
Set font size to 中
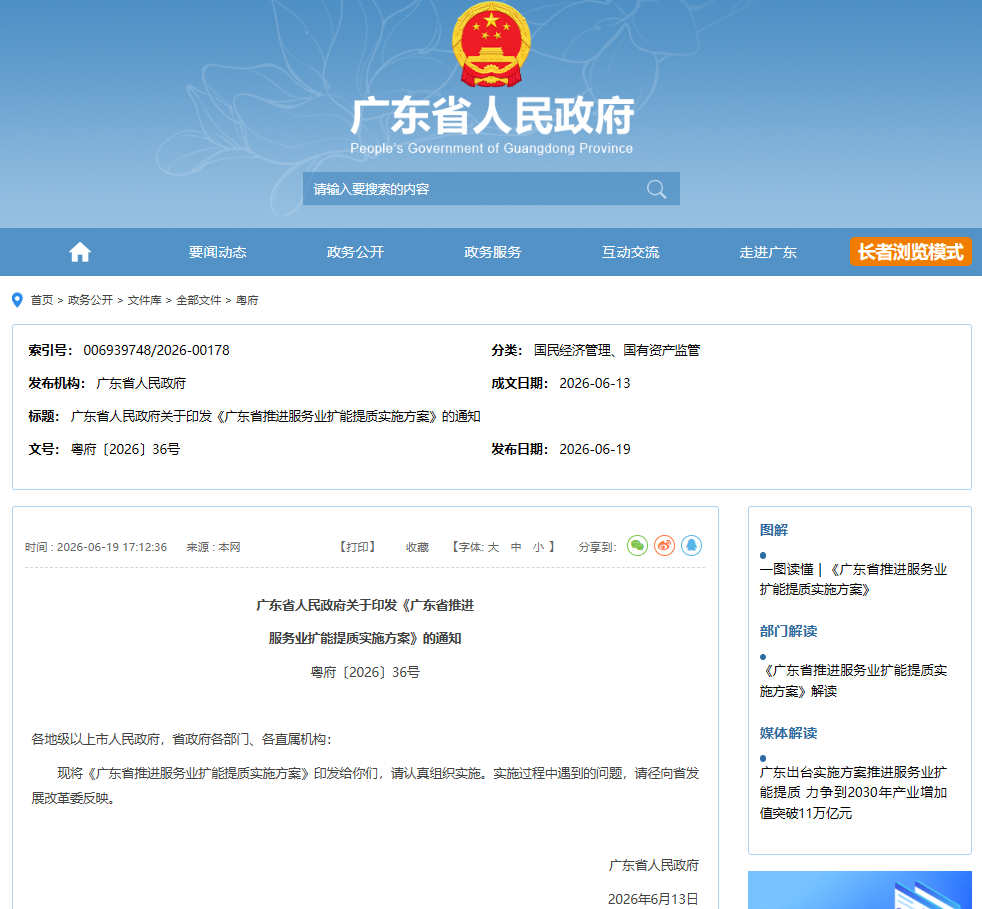pos(516,547)
